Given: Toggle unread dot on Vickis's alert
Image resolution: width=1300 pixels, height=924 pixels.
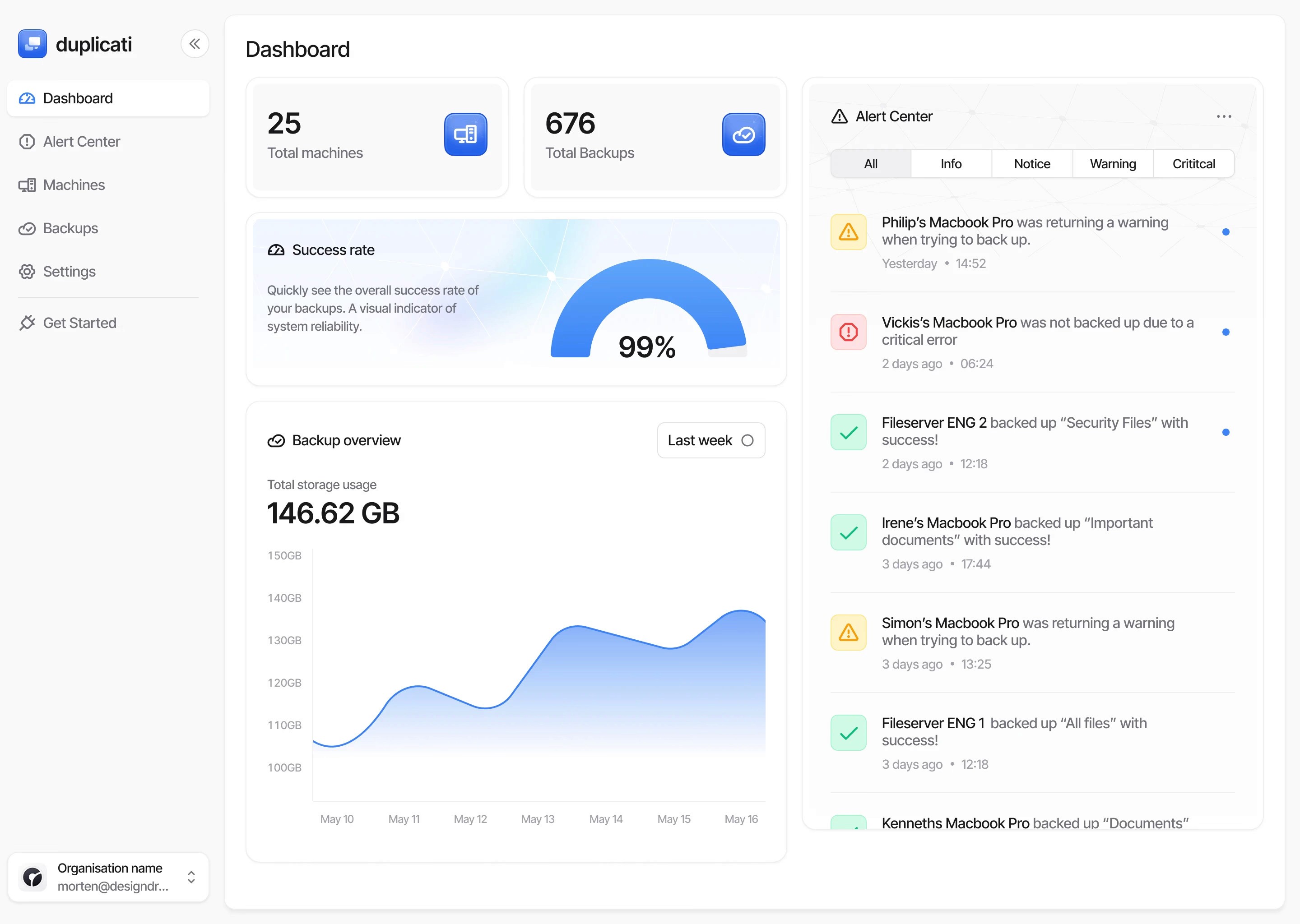Looking at the screenshot, I should (1226, 332).
